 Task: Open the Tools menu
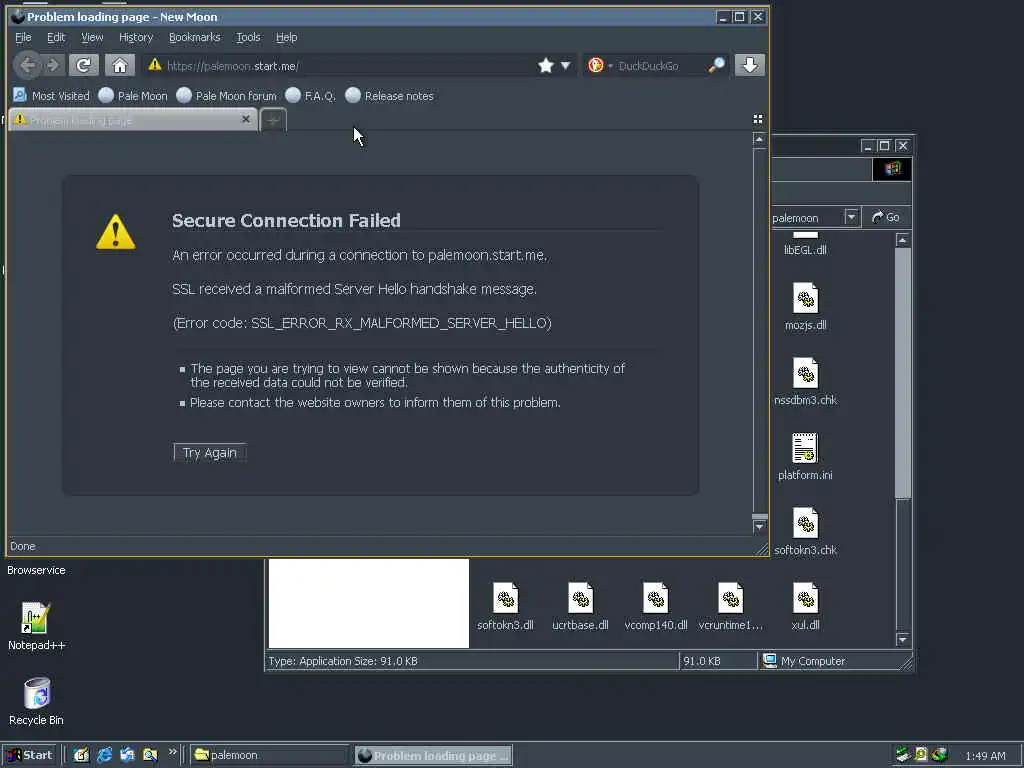click(x=248, y=37)
